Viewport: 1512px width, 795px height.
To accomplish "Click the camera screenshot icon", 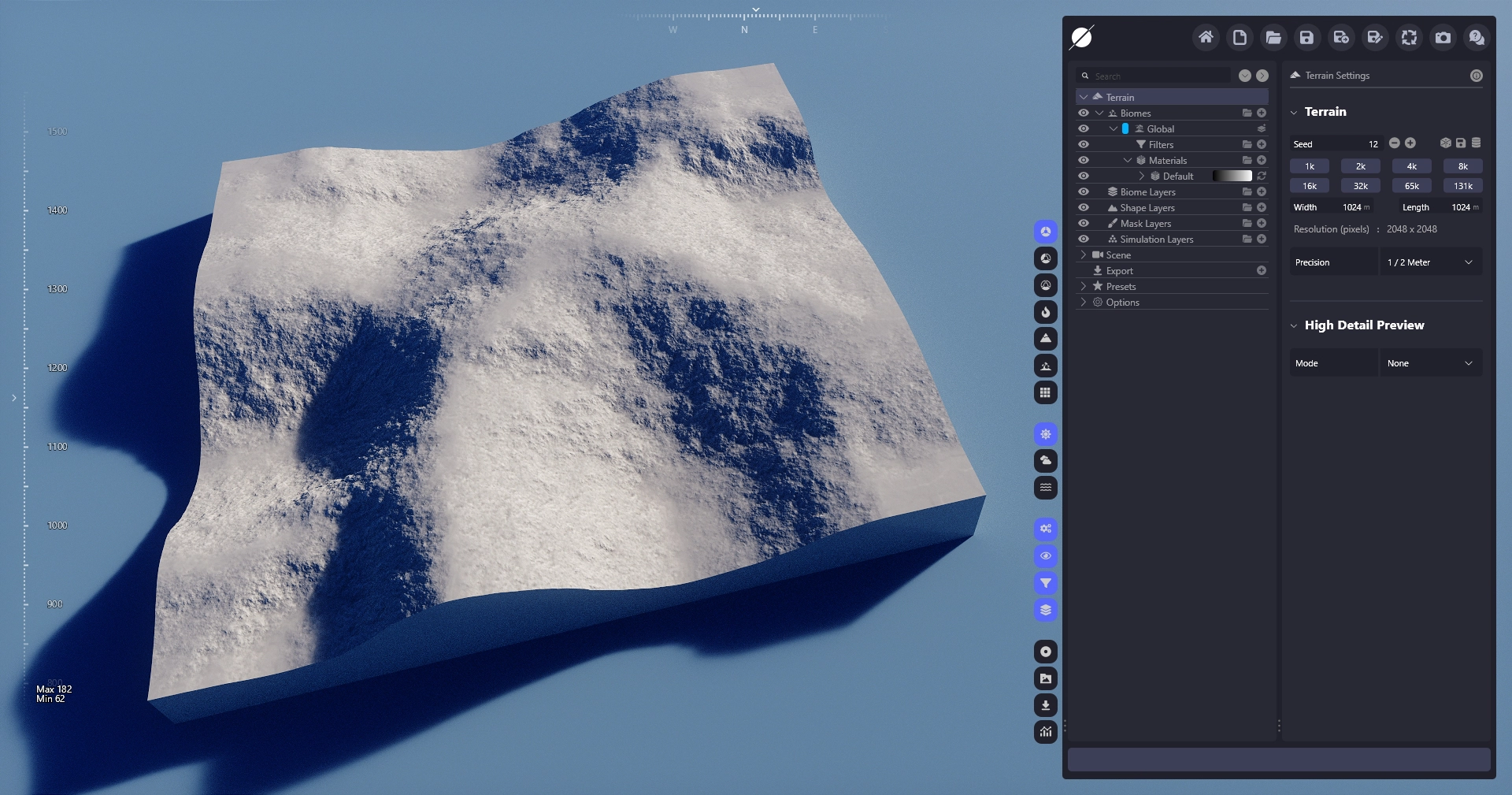I will [x=1443, y=38].
